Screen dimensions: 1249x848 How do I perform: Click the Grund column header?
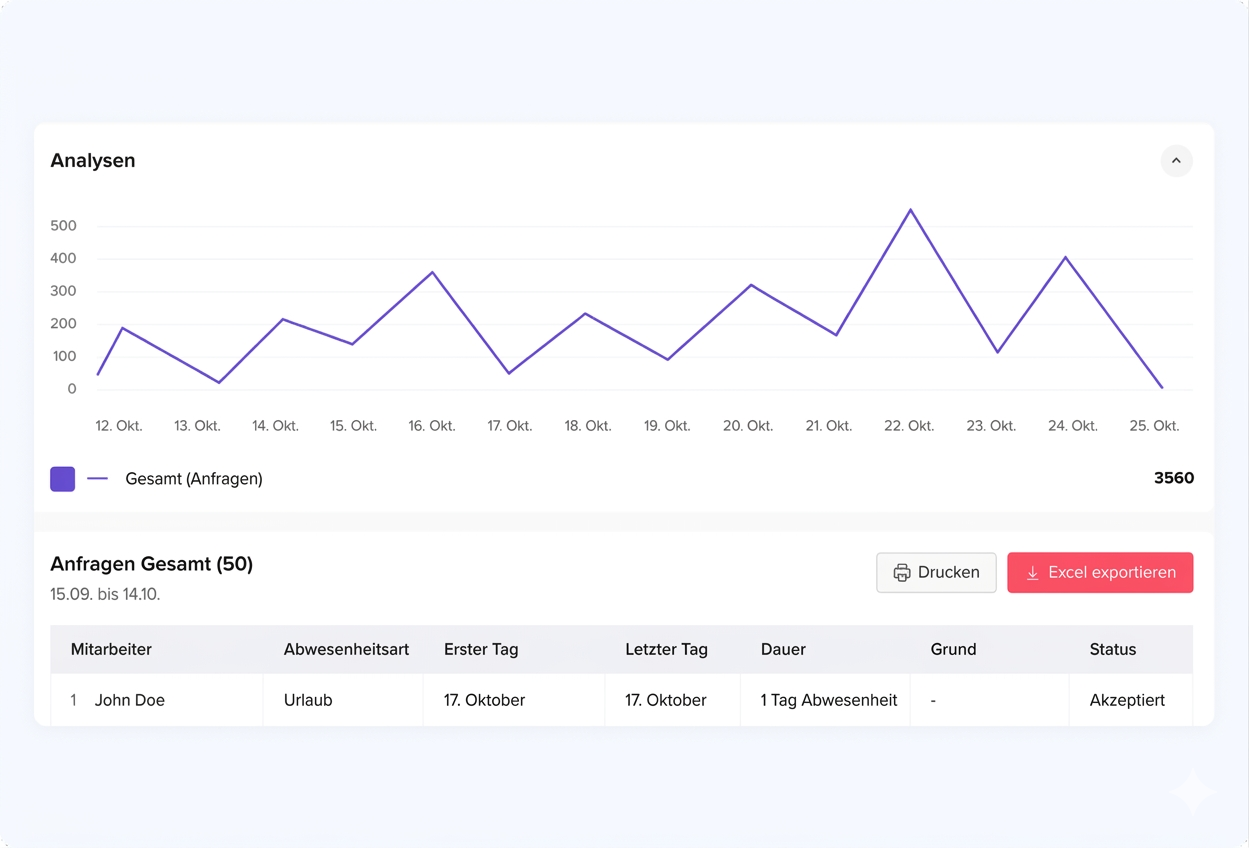pos(953,649)
